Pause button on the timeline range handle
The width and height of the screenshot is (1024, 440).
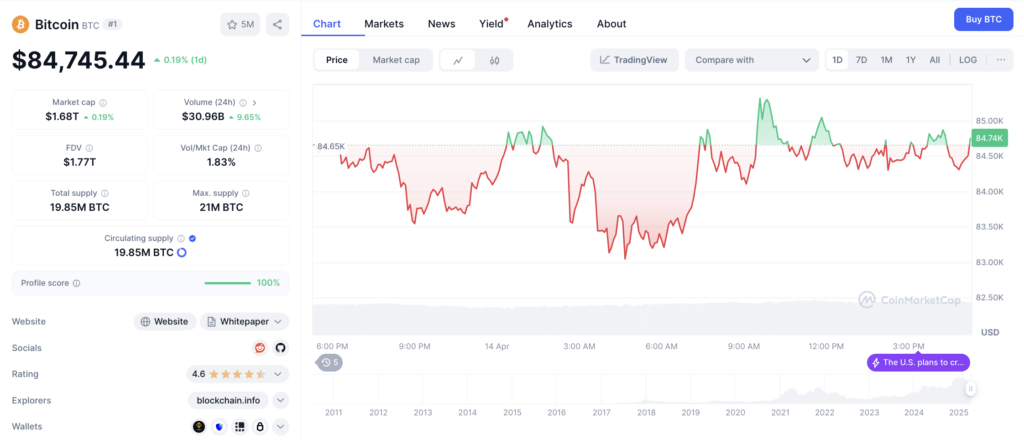pos(971,389)
